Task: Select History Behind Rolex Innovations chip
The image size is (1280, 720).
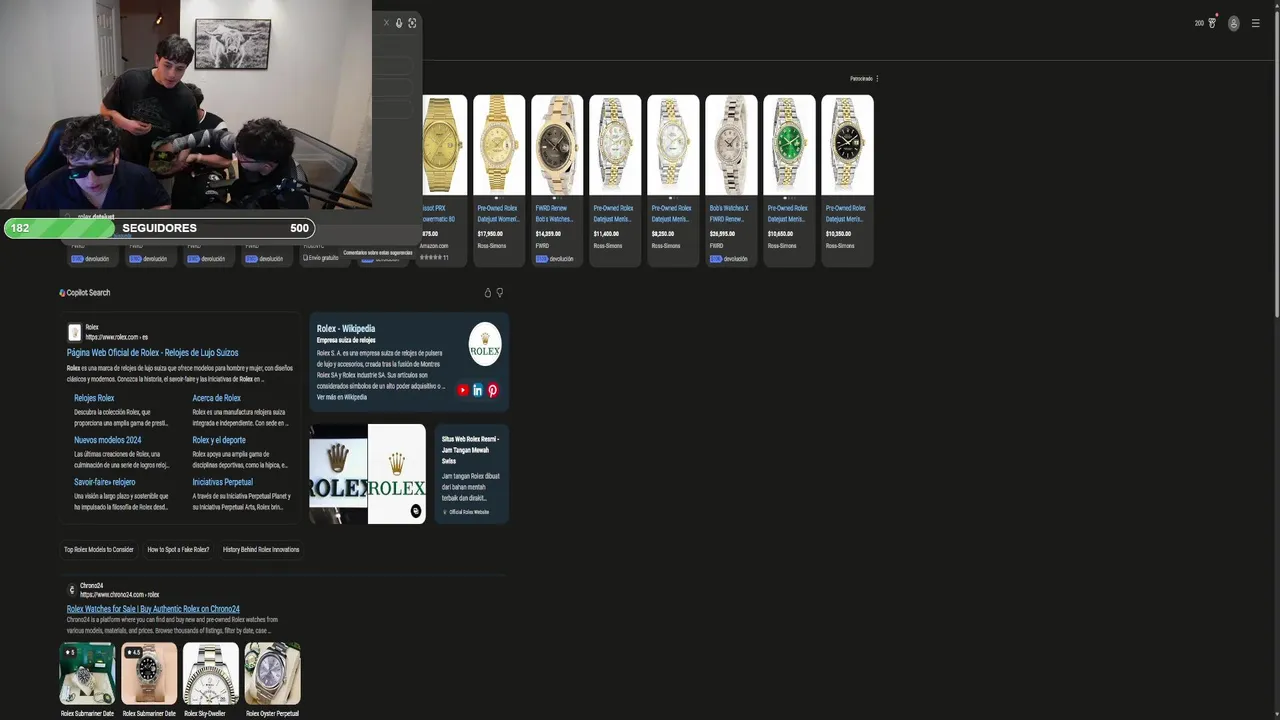Action: (x=261, y=550)
